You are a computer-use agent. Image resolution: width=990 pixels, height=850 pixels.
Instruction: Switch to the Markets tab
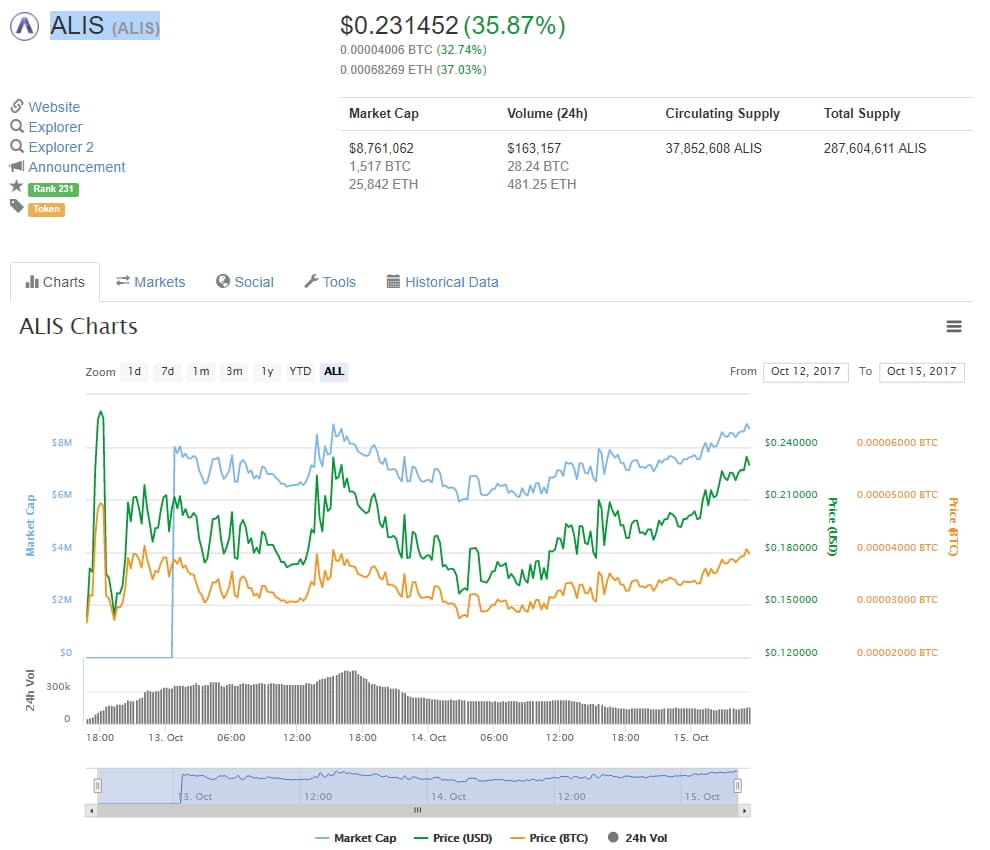[x=150, y=282]
